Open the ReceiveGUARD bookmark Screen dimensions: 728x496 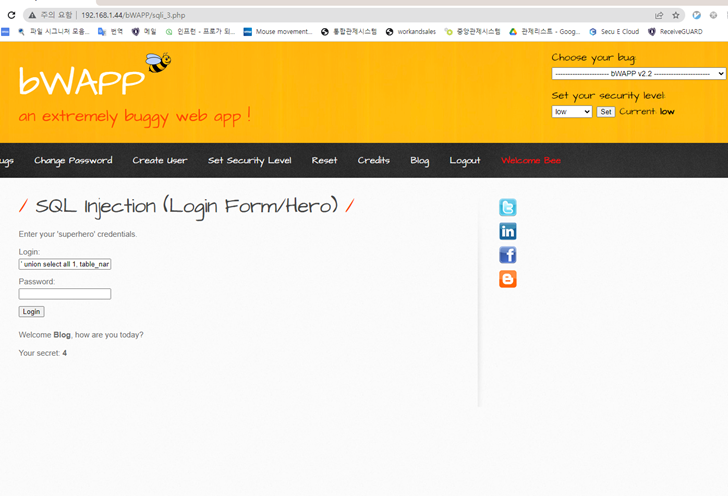click(x=675, y=32)
